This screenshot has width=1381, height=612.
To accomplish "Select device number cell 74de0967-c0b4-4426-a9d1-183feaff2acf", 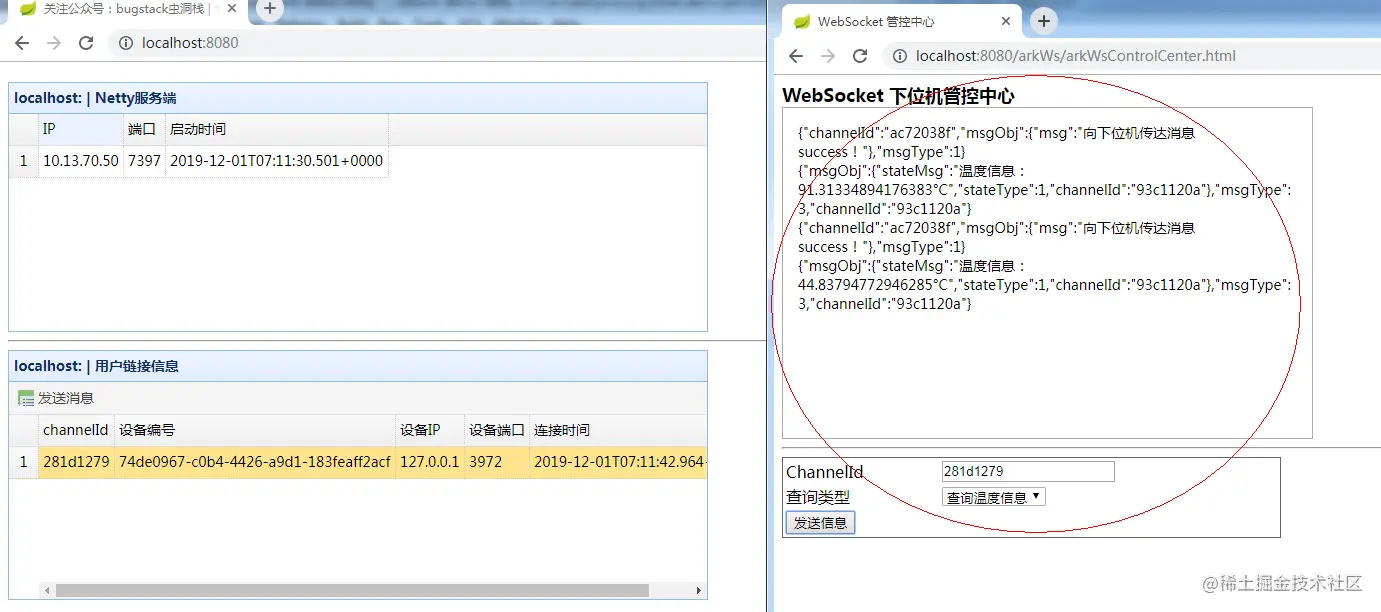I will pos(255,462).
